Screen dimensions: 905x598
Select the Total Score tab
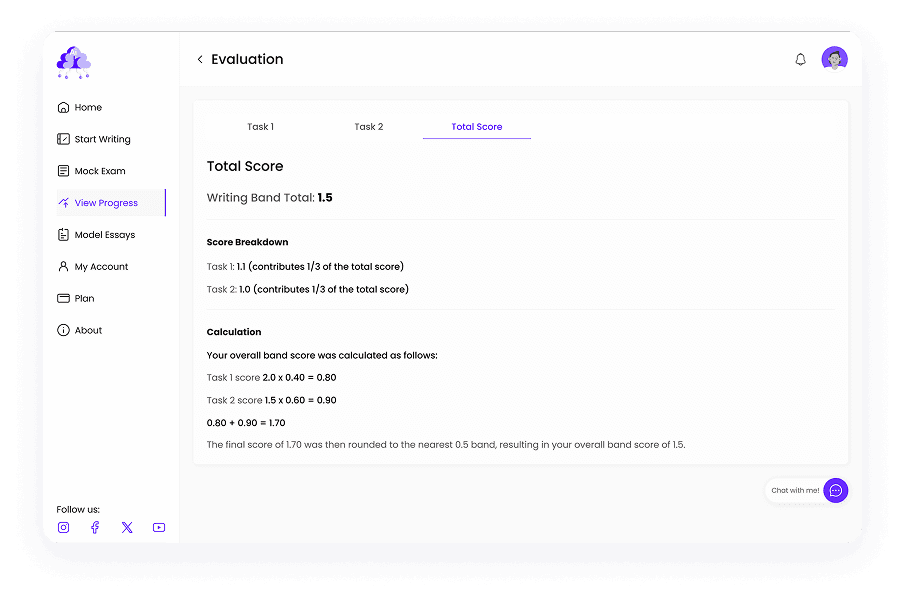click(476, 127)
